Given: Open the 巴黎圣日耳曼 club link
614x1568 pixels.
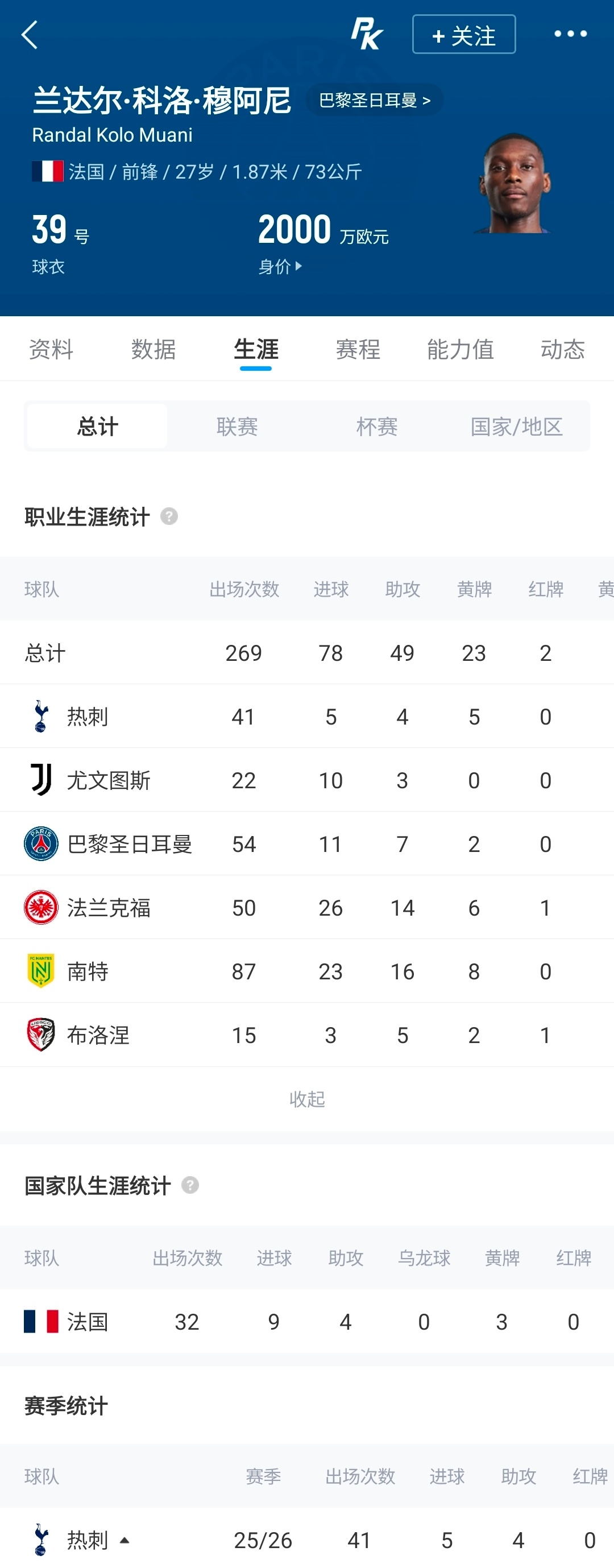Looking at the screenshot, I should point(374,100).
